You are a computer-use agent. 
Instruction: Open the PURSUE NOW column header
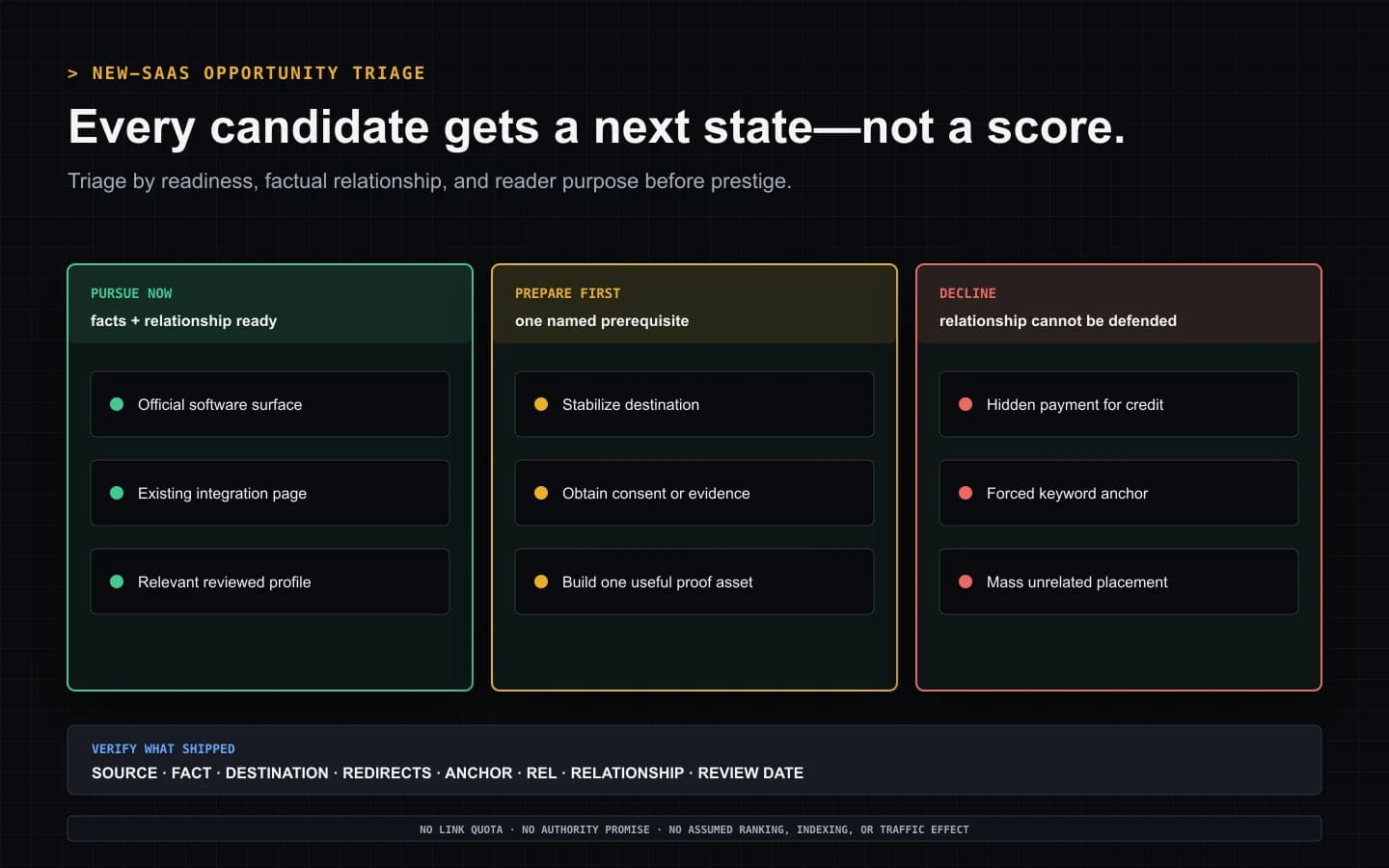pos(270,305)
